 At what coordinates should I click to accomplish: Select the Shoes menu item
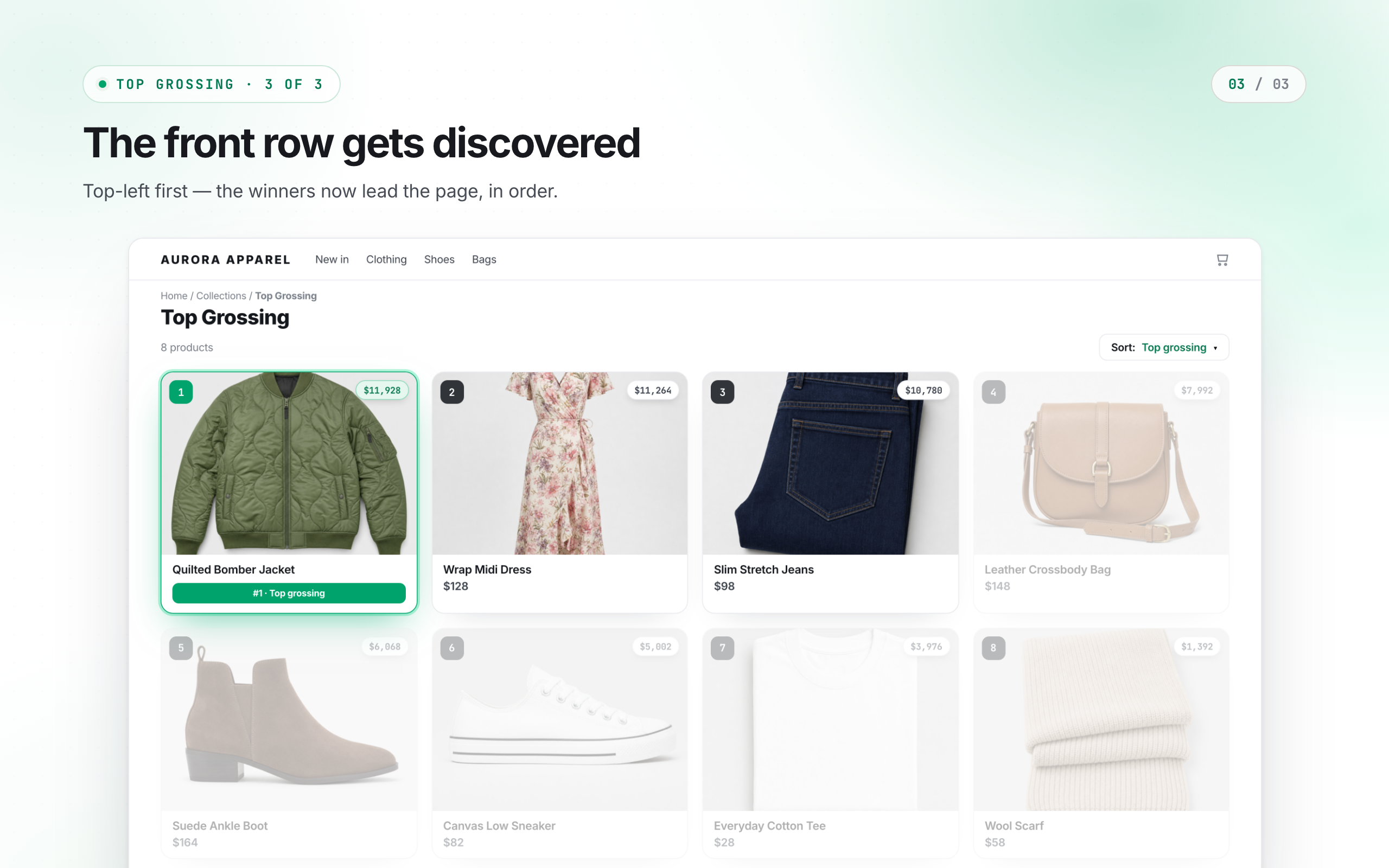[439, 259]
